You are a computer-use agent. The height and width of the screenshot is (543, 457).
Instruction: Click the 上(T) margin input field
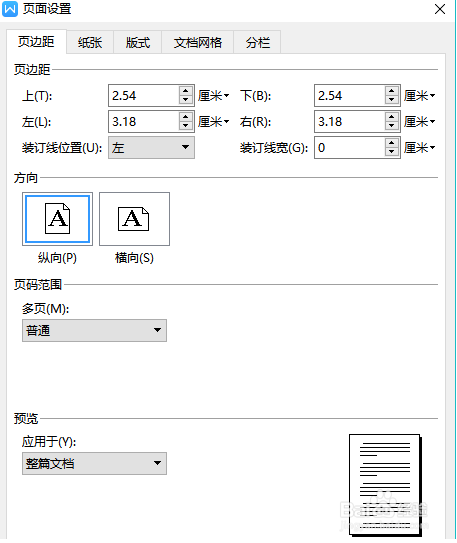click(144, 96)
